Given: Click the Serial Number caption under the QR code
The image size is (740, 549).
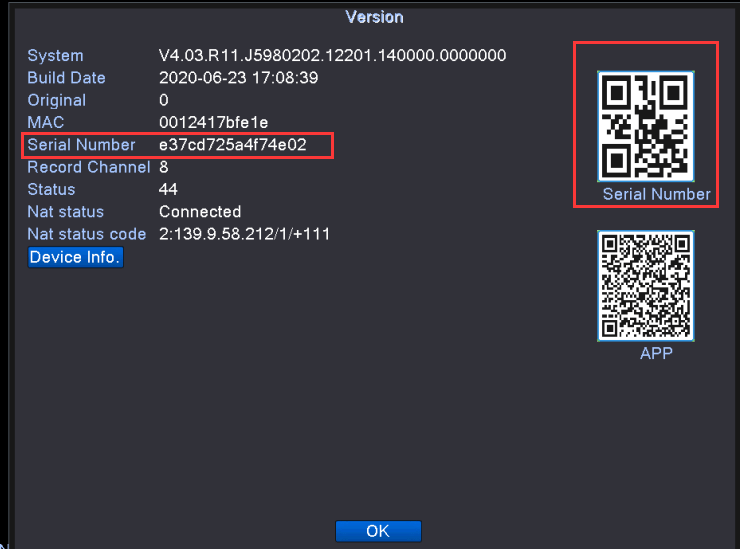Looking at the screenshot, I should (x=656, y=194).
